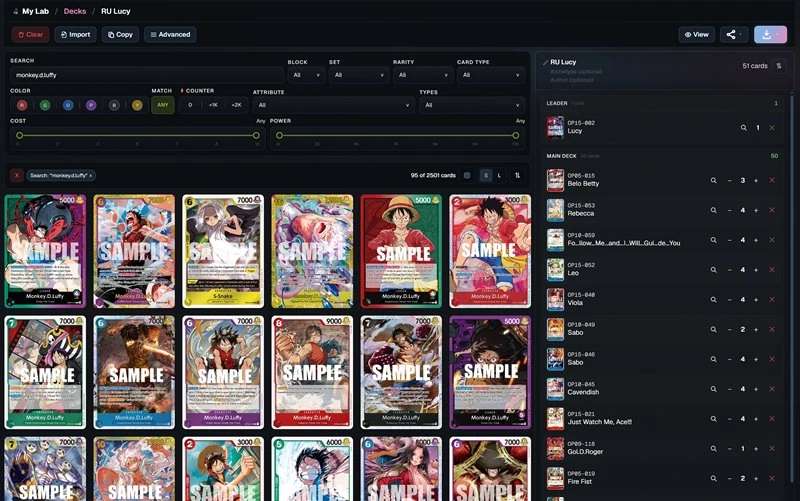Screen dimensions: 800x501
Task: Click the Author (optional) field
Action: [x=571, y=80]
